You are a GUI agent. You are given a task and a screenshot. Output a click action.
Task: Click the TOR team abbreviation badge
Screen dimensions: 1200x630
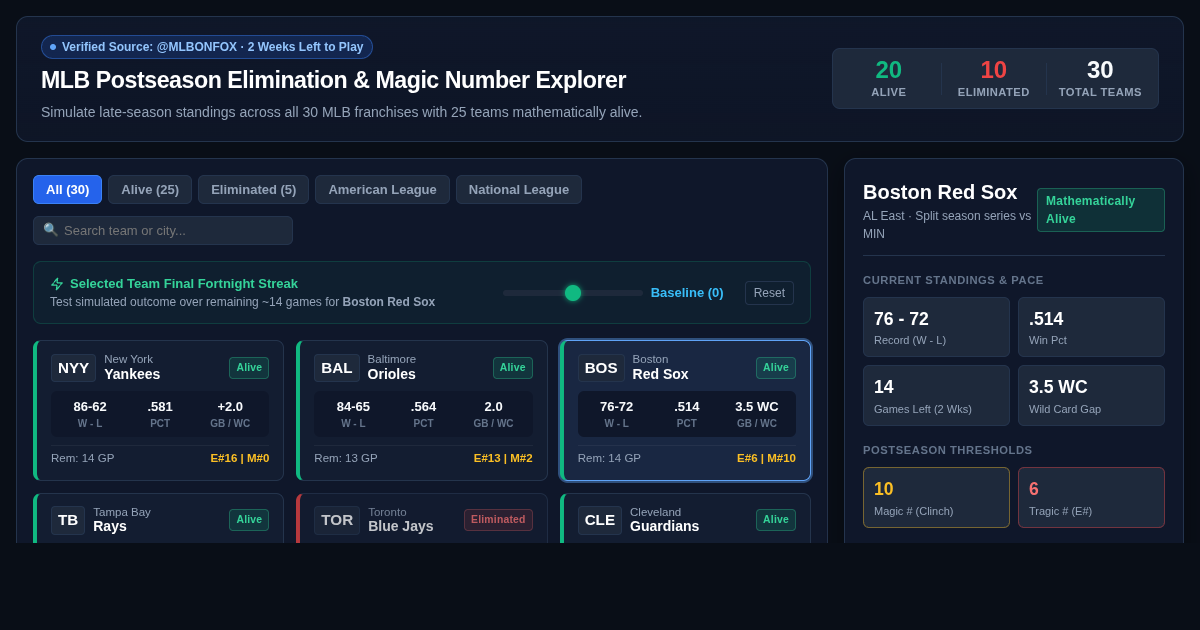pos(337,520)
